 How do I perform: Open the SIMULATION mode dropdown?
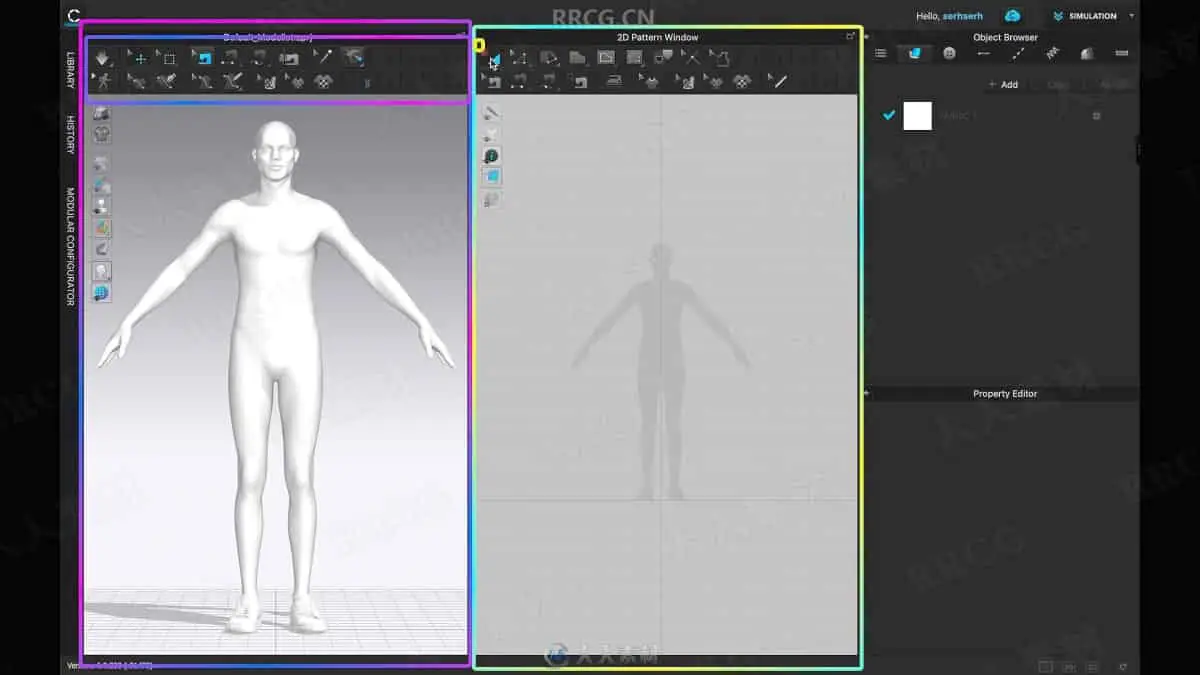tap(1092, 16)
